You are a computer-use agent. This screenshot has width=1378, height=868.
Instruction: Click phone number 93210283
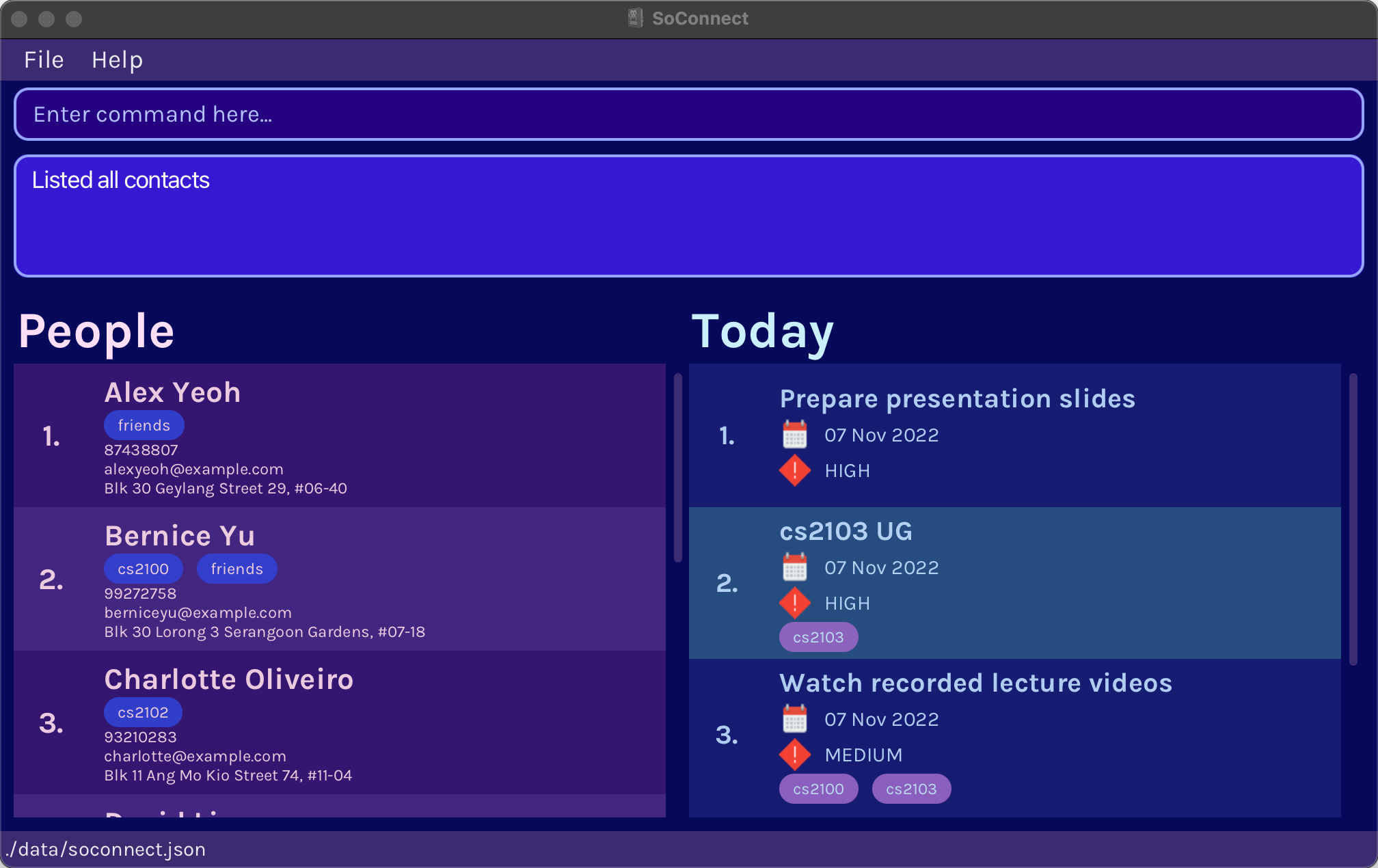140,737
